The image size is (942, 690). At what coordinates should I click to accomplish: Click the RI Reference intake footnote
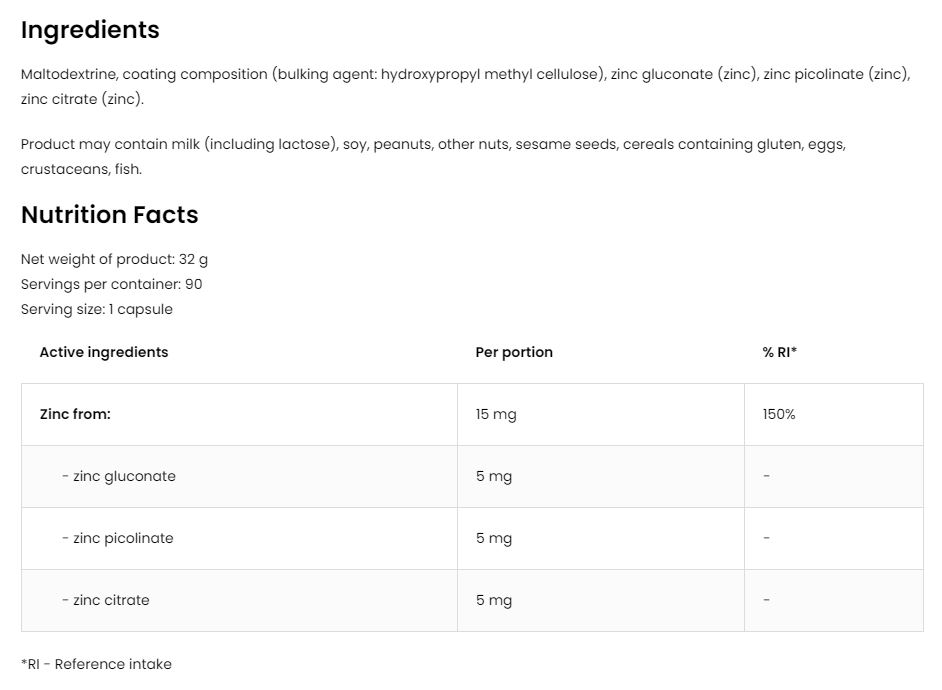point(96,664)
